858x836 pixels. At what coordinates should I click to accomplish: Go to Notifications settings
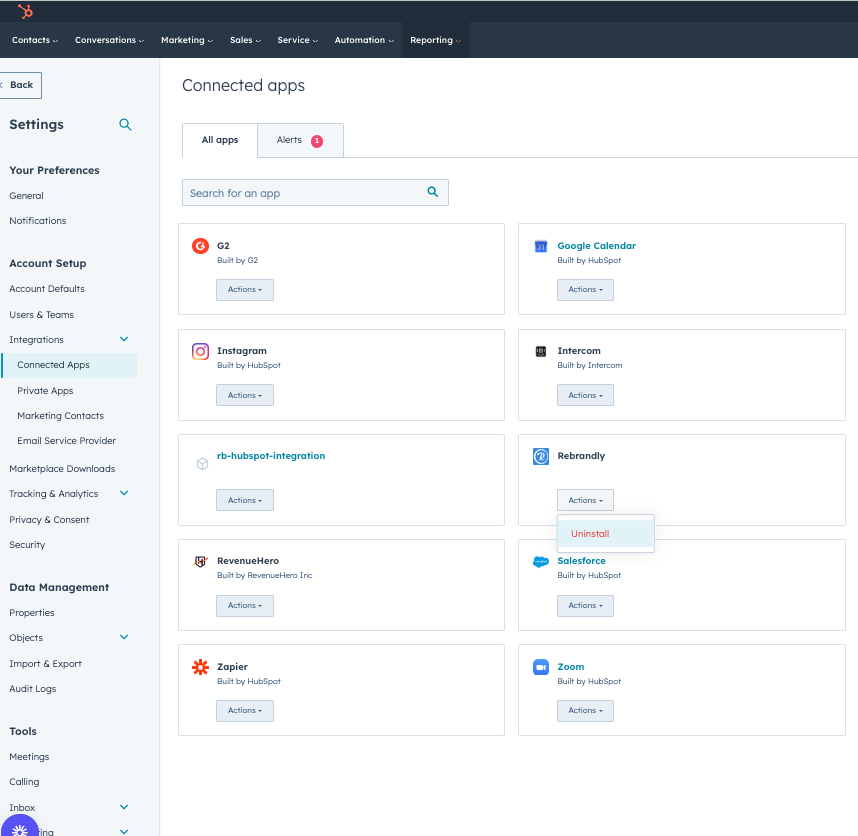click(x=38, y=220)
